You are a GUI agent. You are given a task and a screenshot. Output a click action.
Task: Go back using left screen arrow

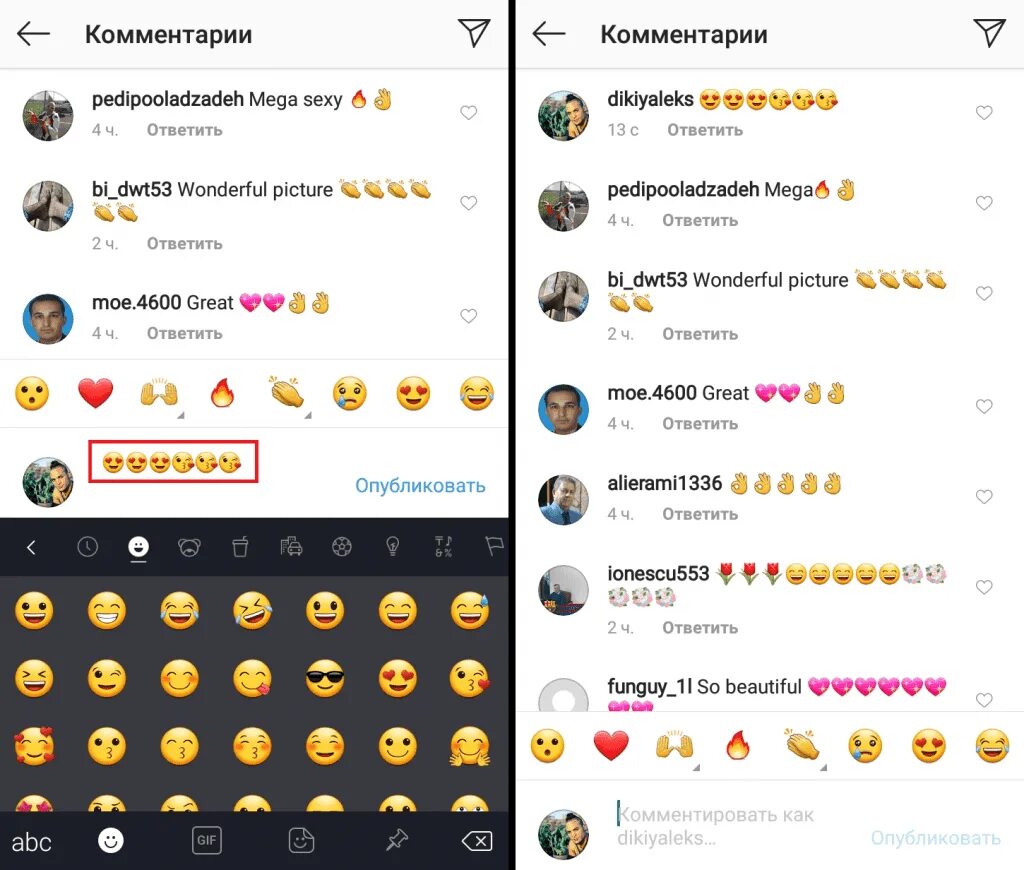33,33
